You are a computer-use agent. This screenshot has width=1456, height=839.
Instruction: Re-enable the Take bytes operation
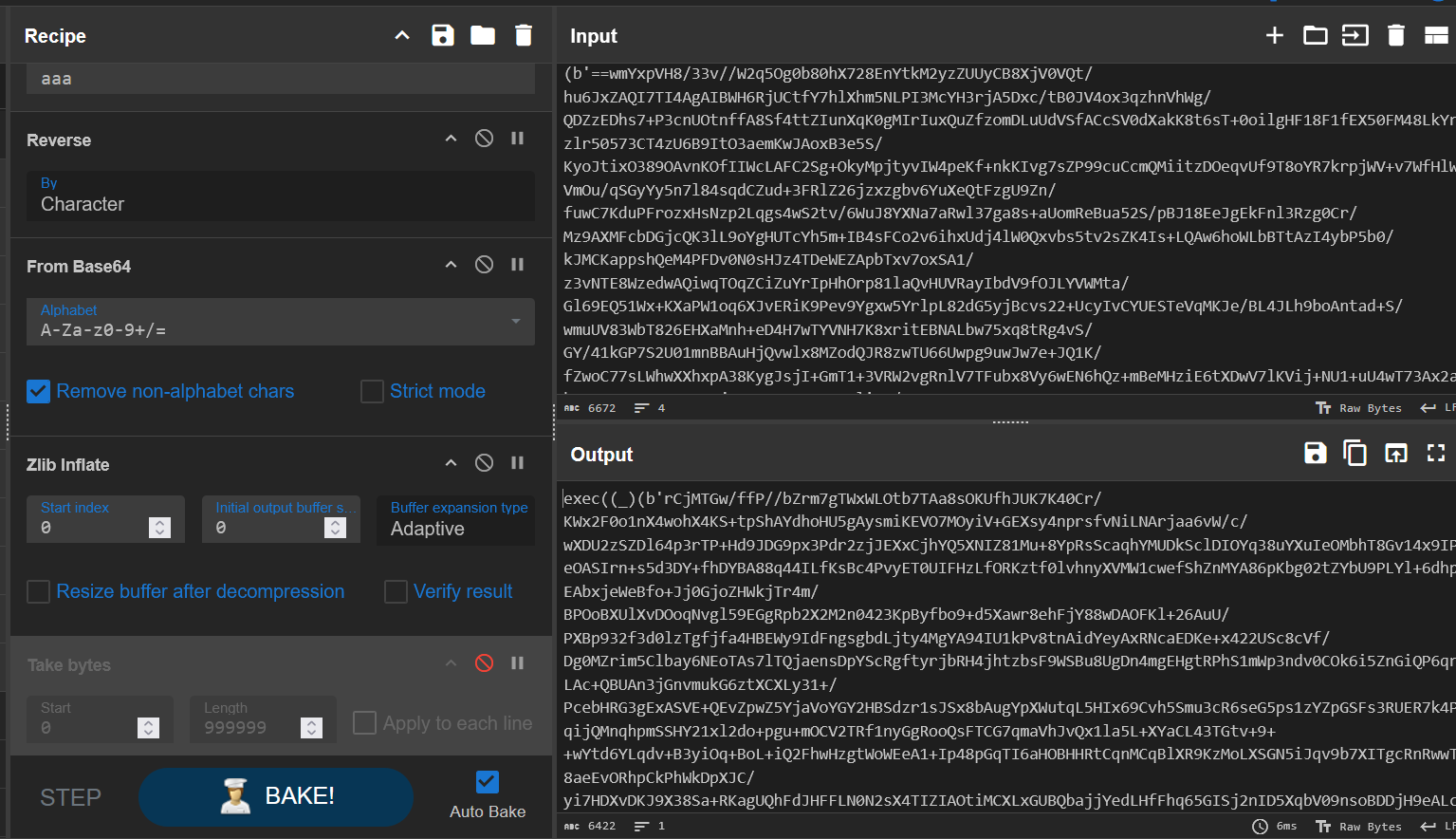[484, 663]
